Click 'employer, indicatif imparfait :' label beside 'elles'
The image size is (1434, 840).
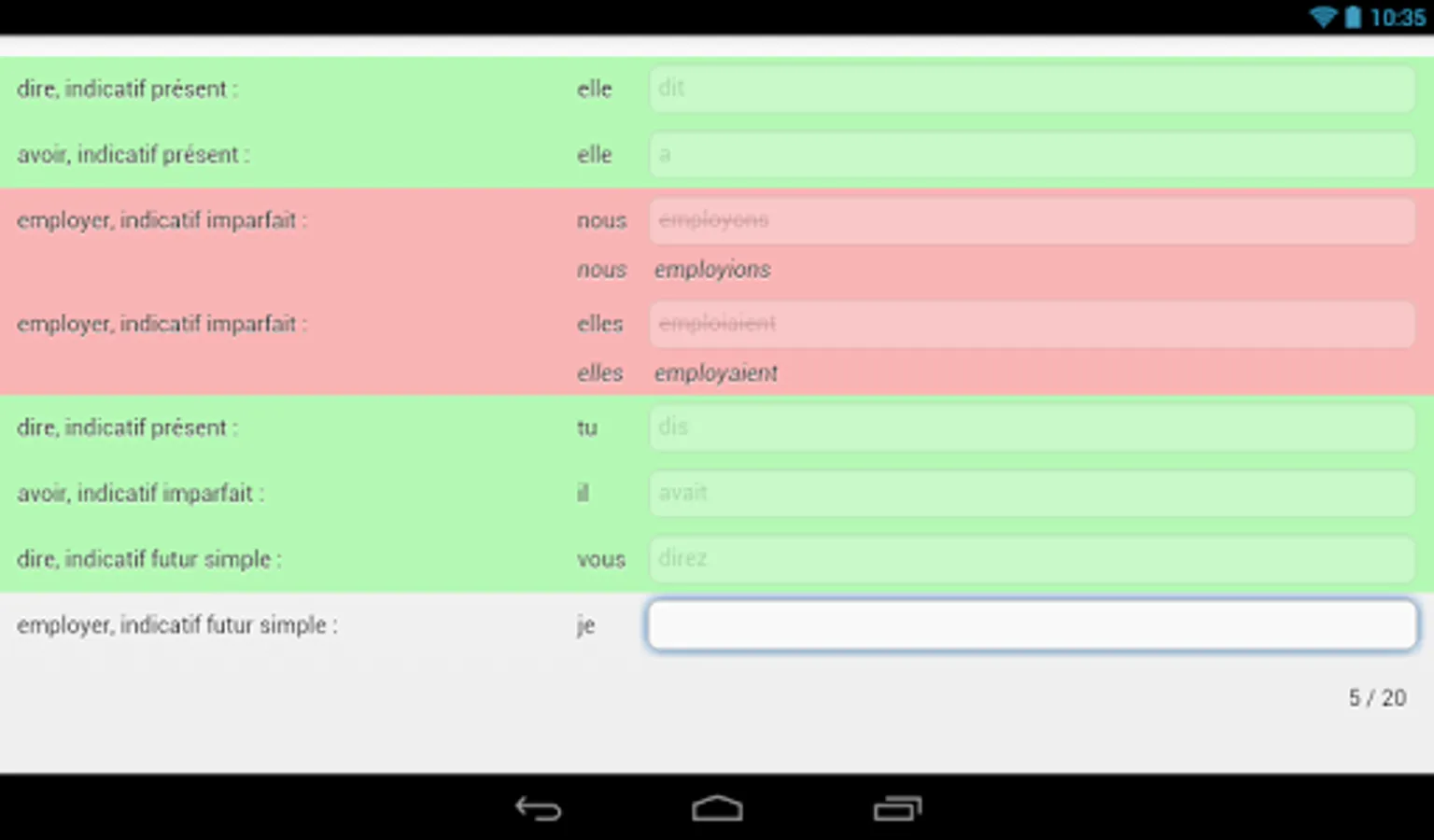[x=162, y=324]
